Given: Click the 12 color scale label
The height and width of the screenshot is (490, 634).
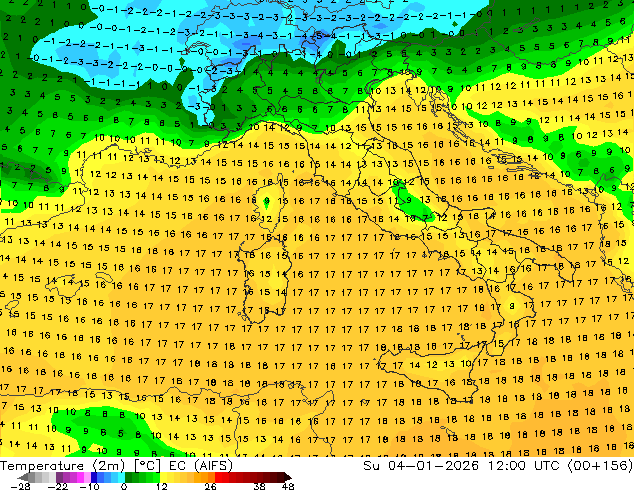Looking at the screenshot, I should pos(162,486).
